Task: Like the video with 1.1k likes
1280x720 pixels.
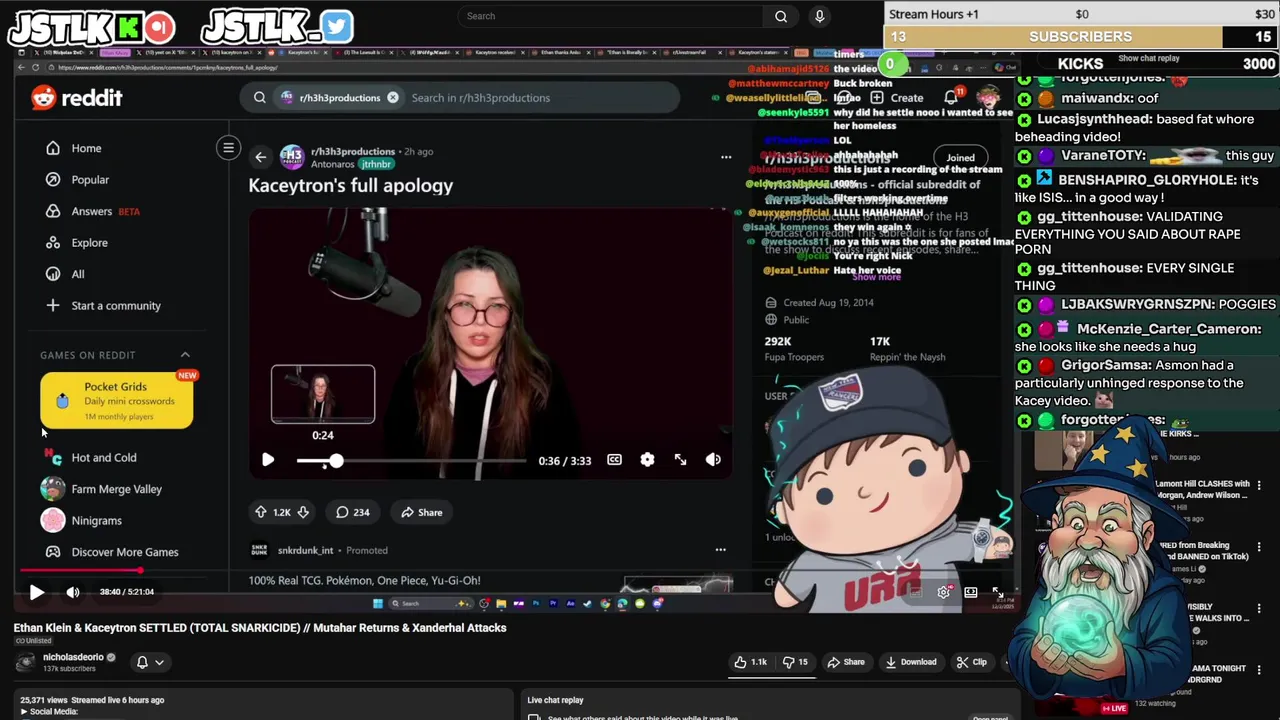Action: point(751,662)
